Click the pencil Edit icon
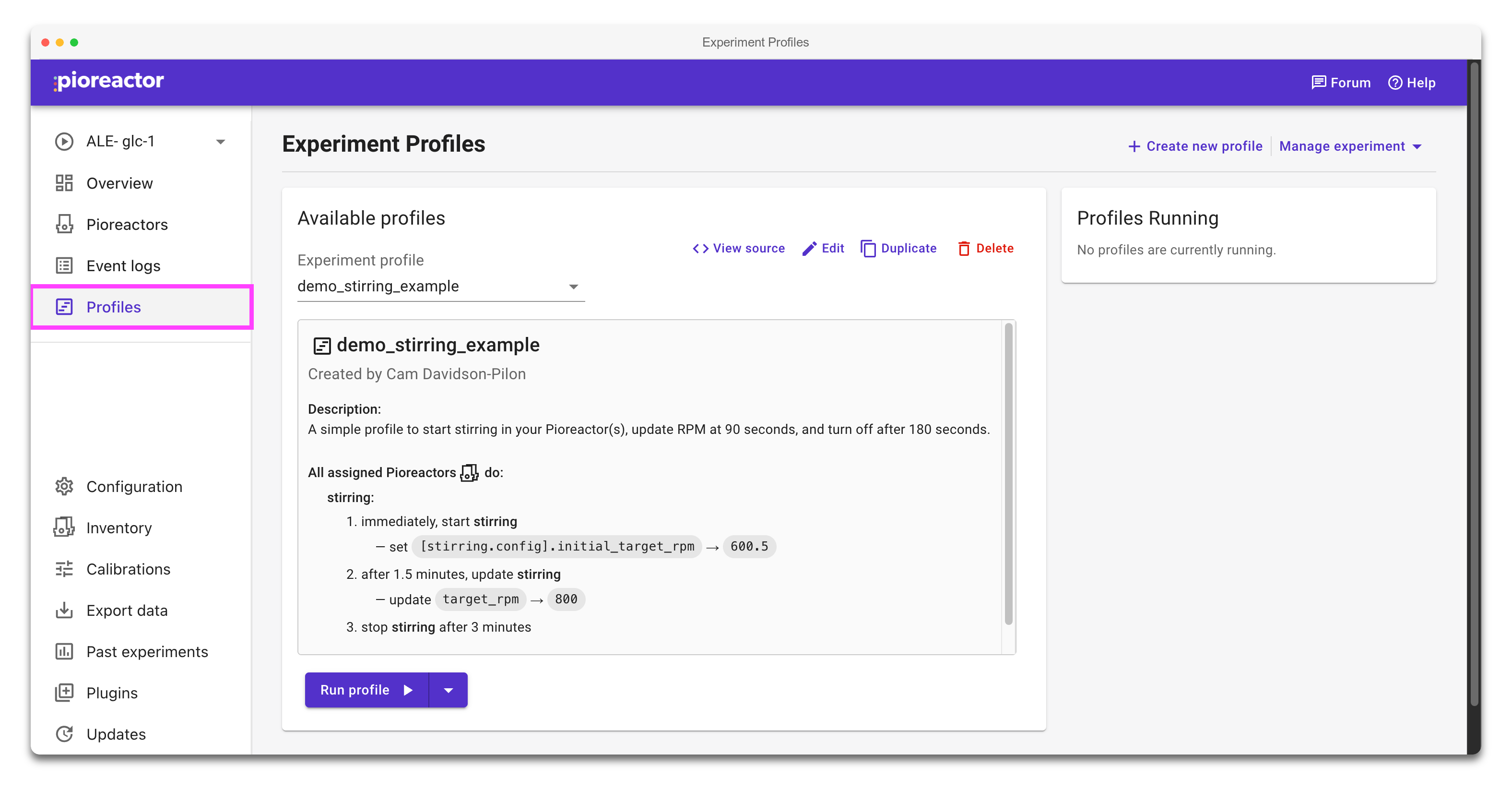Screen dimensions: 1512x791 point(809,249)
